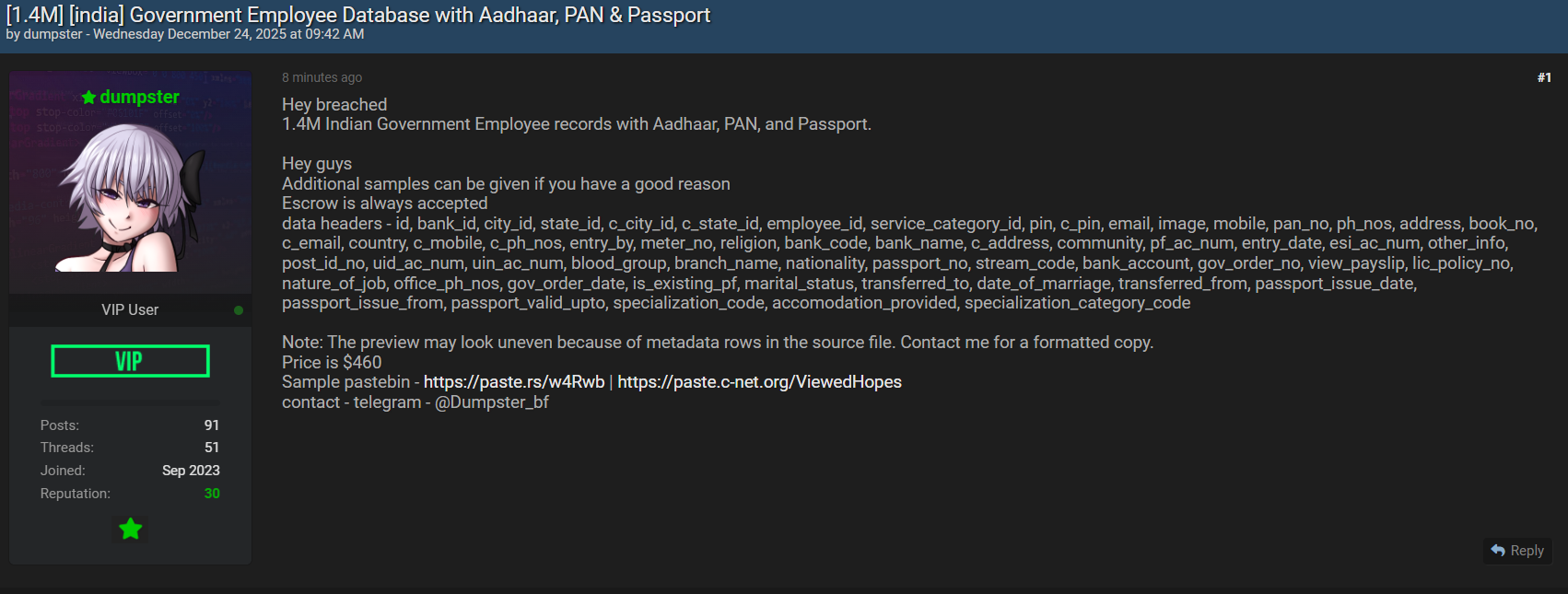The width and height of the screenshot is (1568, 594).
Task: Click the author name in the thread byline
Action: point(53,34)
